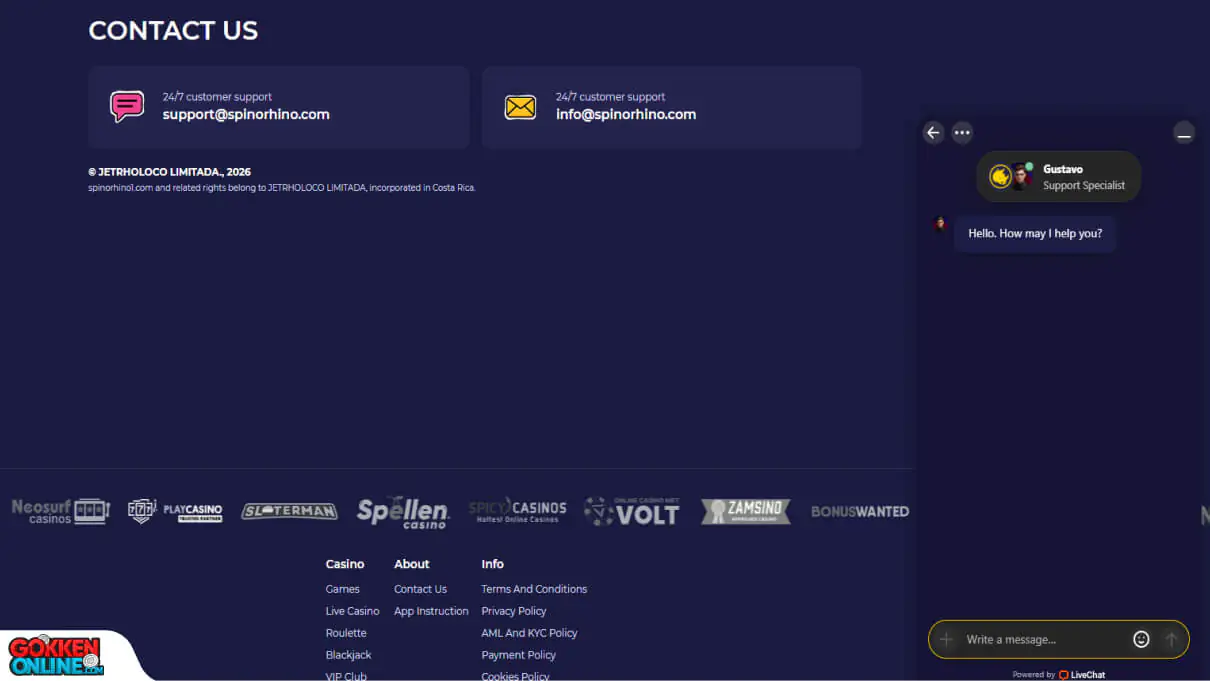Click the Neosurf Casinos logo
Image resolution: width=1210 pixels, height=681 pixels.
[60, 511]
